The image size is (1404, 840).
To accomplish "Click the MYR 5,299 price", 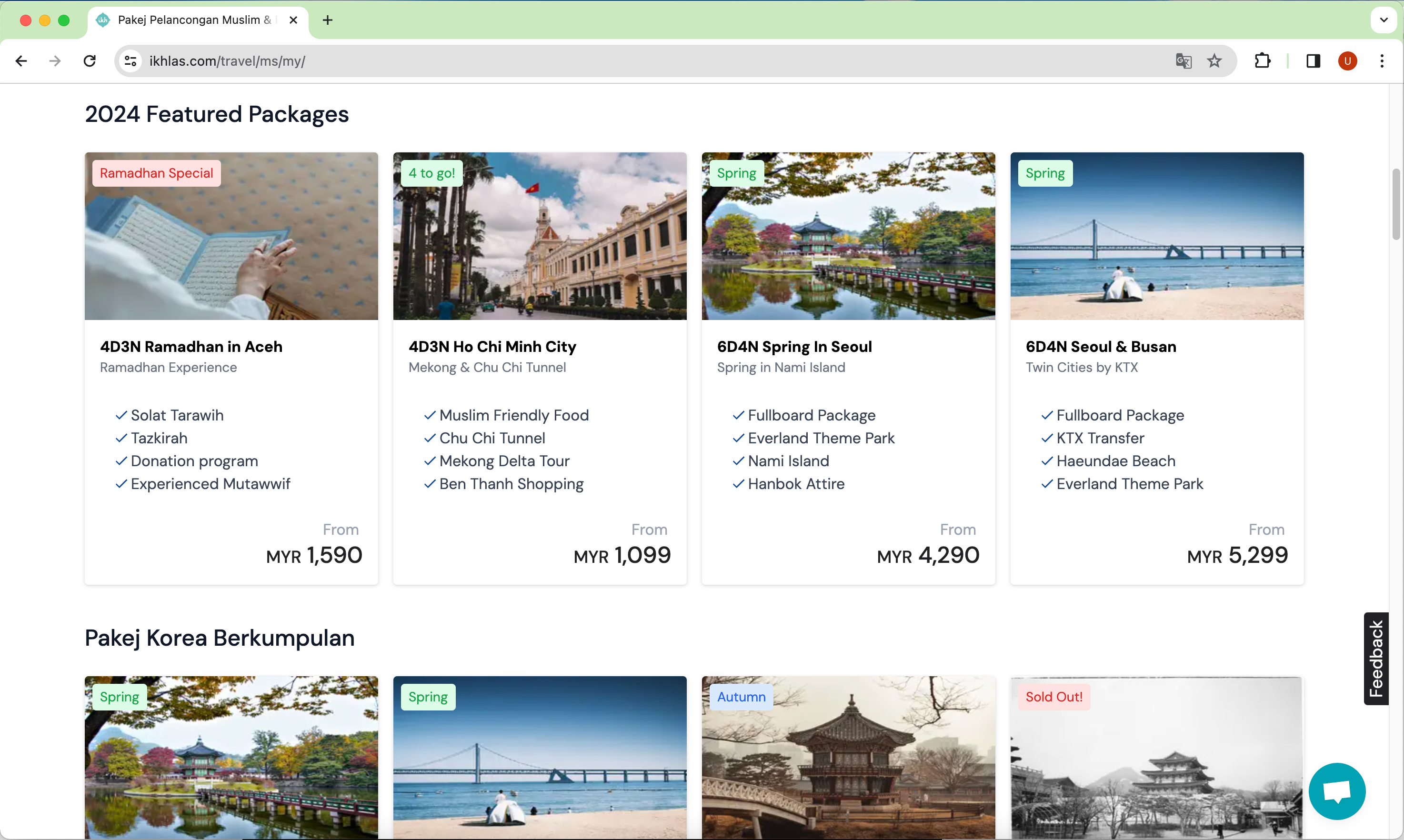I will (x=1238, y=555).
